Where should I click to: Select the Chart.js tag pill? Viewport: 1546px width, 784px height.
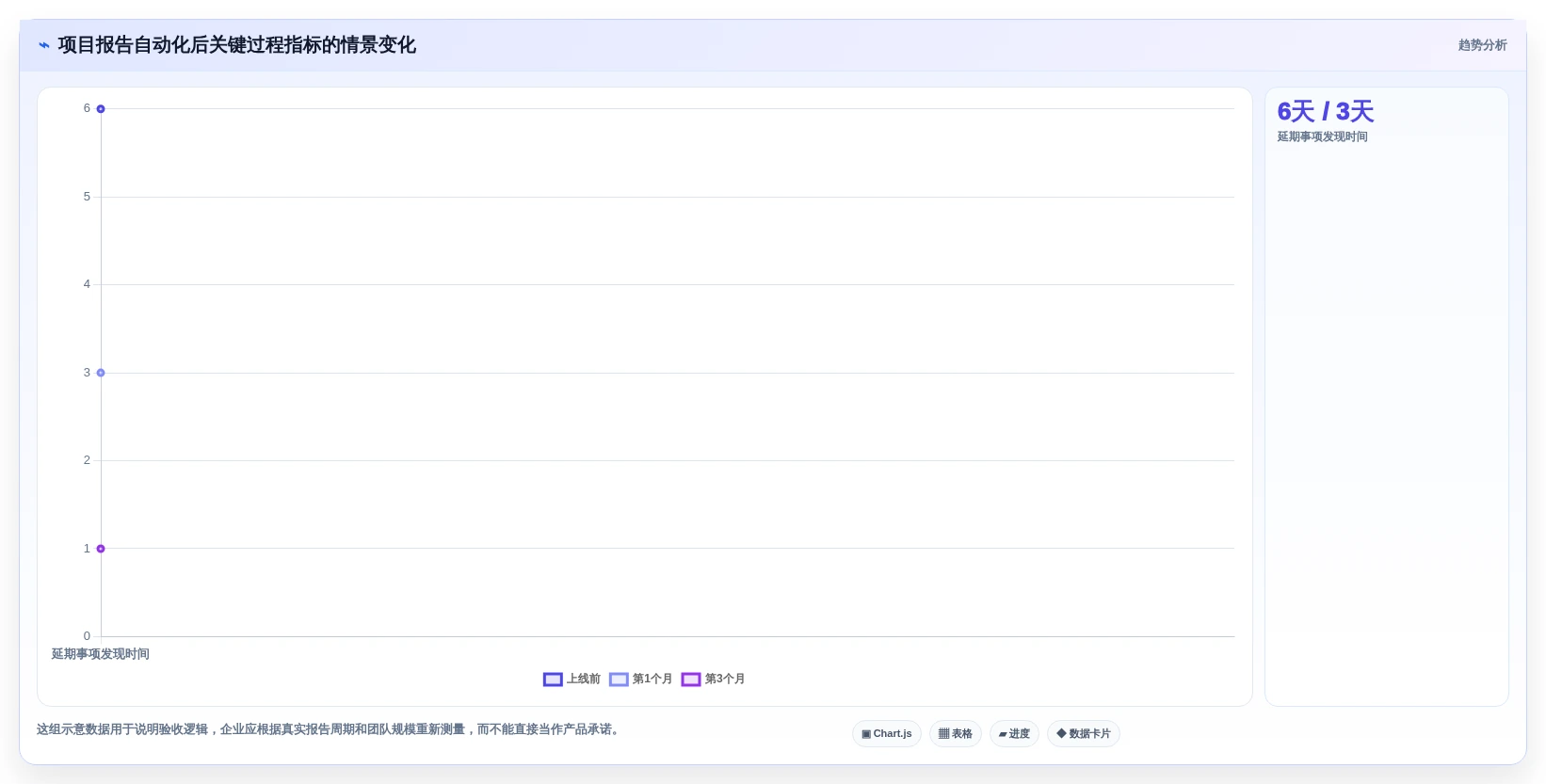pos(887,734)
